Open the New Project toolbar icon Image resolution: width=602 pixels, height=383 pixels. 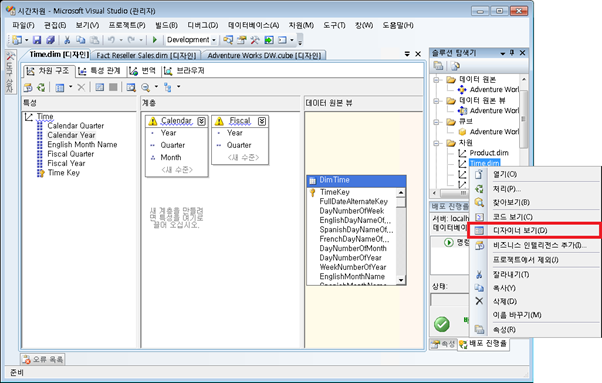tap(17, 40)
